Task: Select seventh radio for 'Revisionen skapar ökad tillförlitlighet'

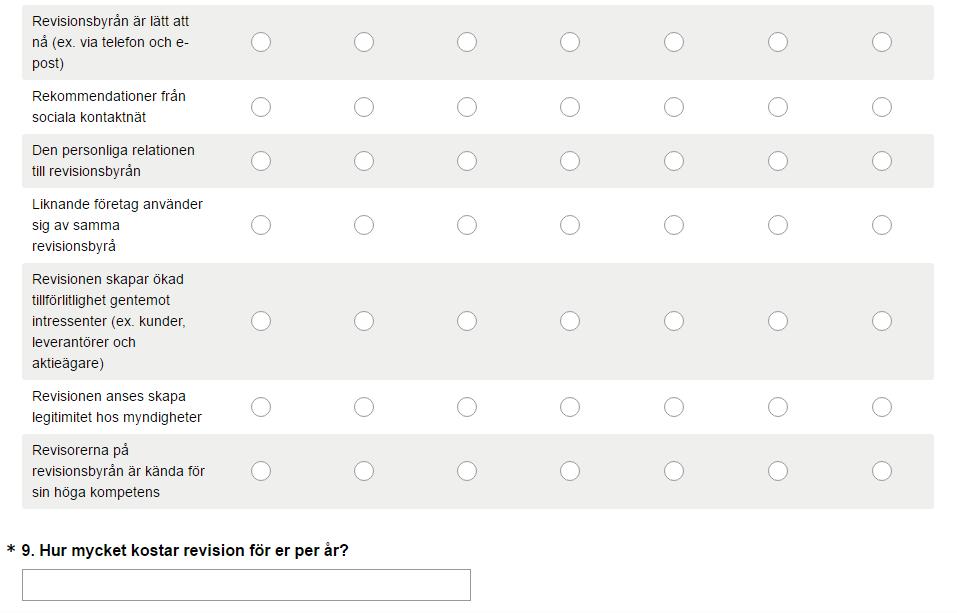Action: [881, 321]
